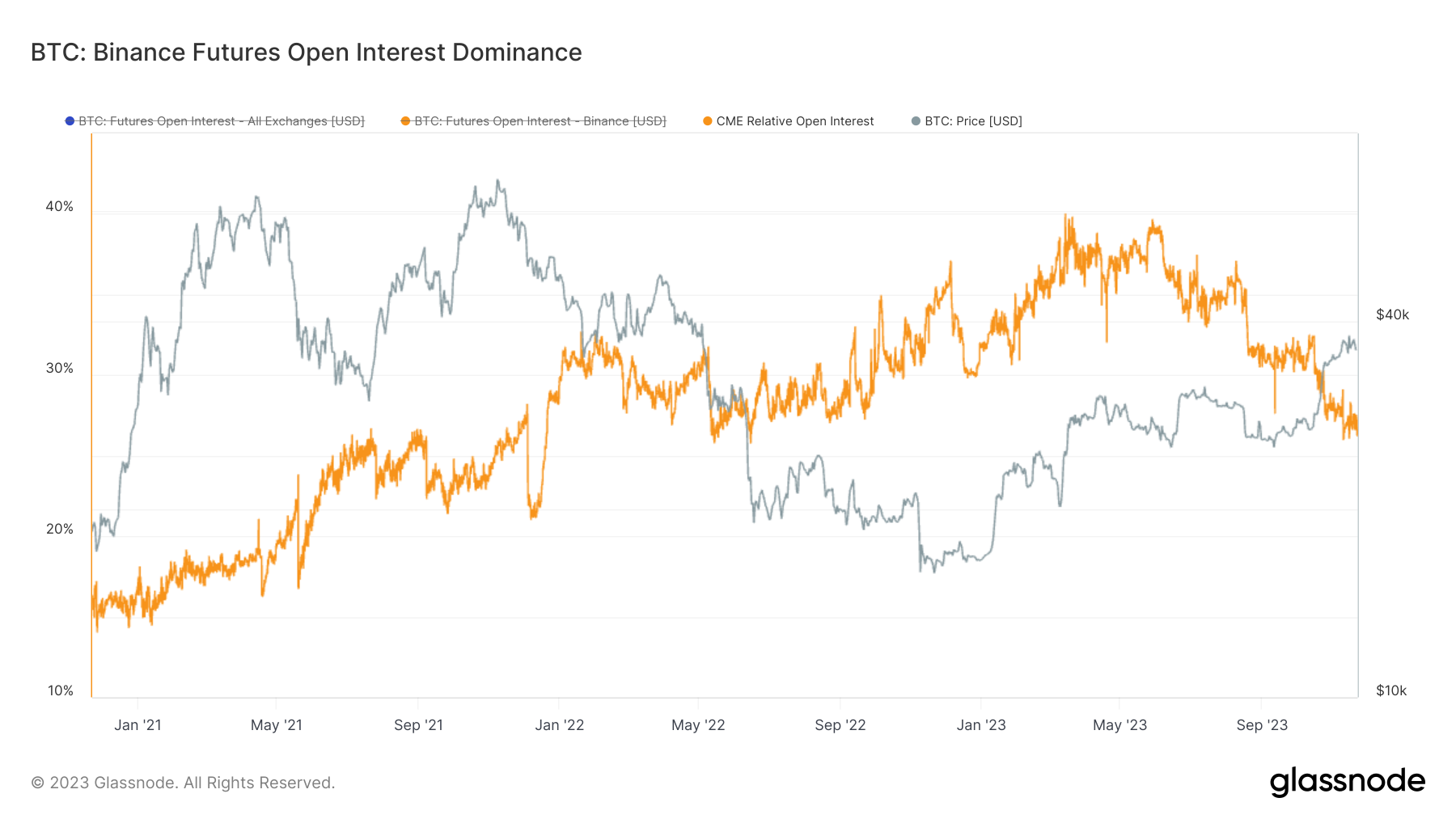1456x819 pixels.
Task: Click the 40% left axis label
Action: coord(59,207)
